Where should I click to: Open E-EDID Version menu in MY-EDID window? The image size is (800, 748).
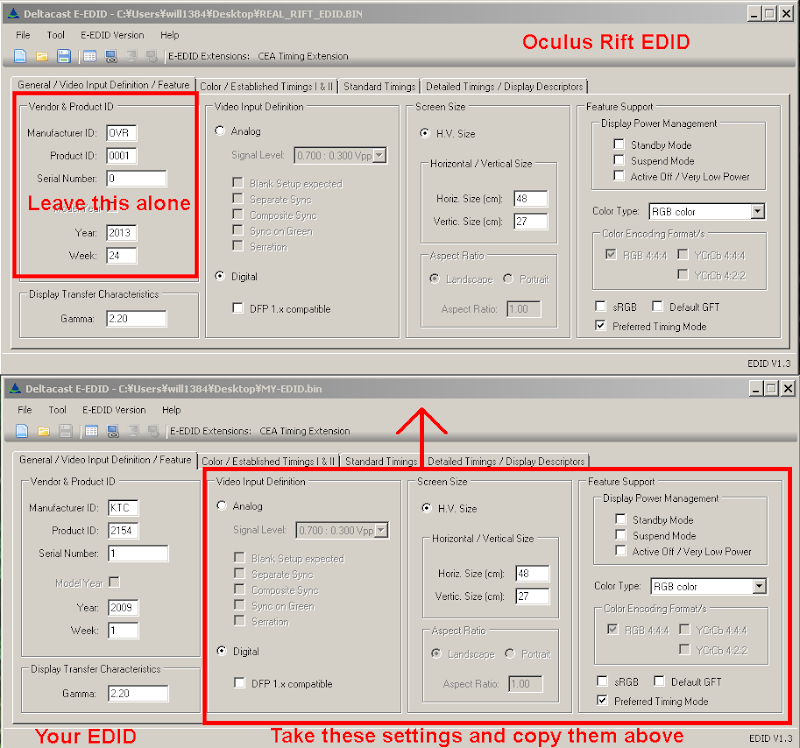[x=114, y=410]
